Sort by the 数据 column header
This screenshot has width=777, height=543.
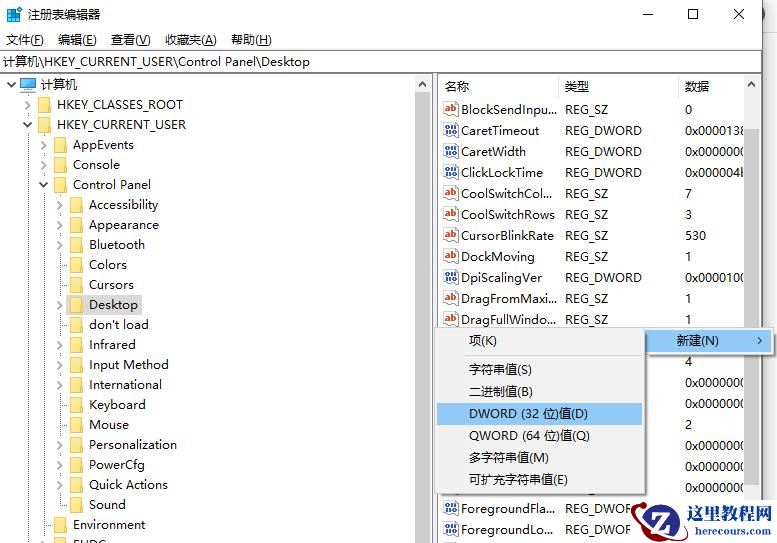(711, 87)
